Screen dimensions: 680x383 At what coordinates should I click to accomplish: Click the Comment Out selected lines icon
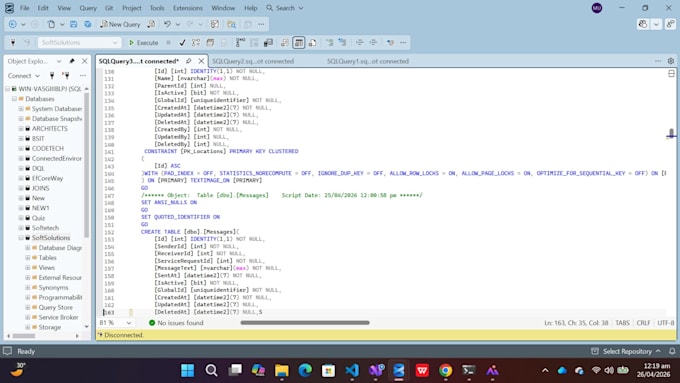(x=330, y=43)
